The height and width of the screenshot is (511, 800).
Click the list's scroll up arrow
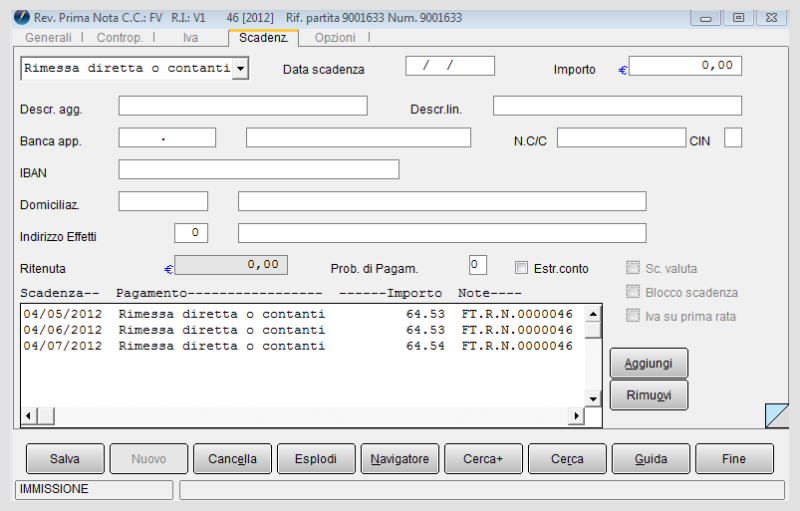pos(593,314)
